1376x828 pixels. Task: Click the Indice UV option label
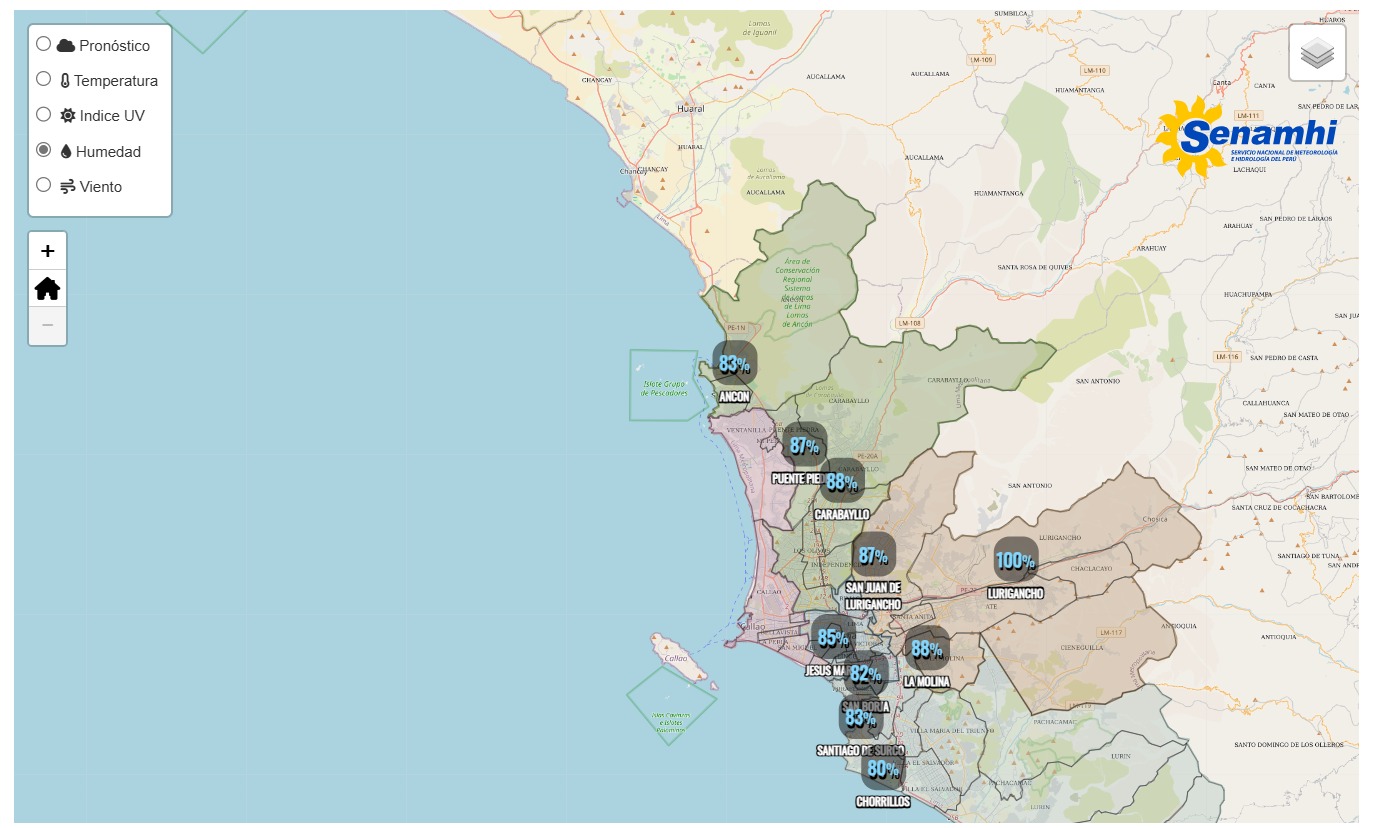tap(112, 116)
